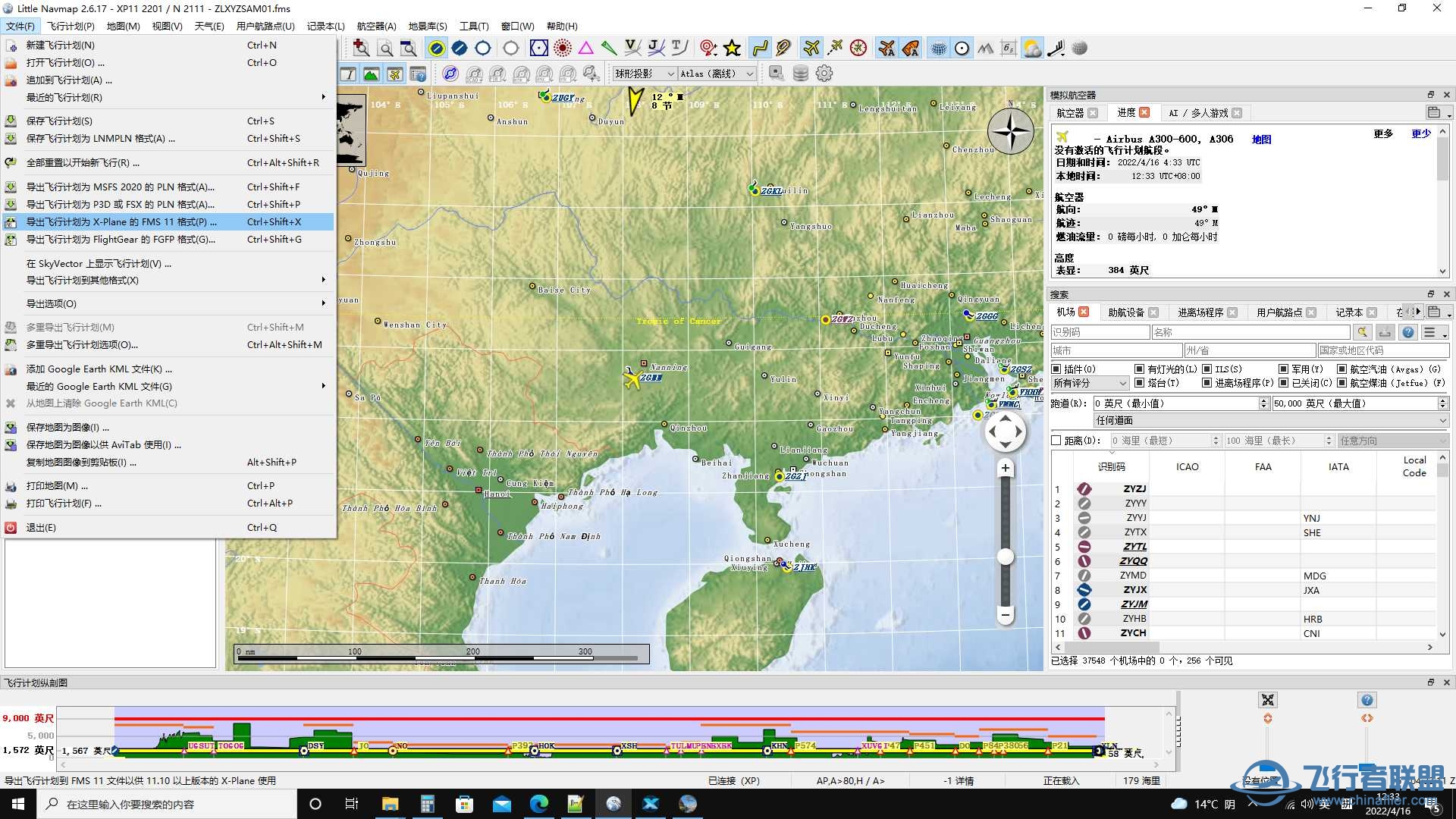The width and height of the screenshot is (1456, 819).
Task: Toggle Jet airways (J) display icon
Action: coord(656,49)
